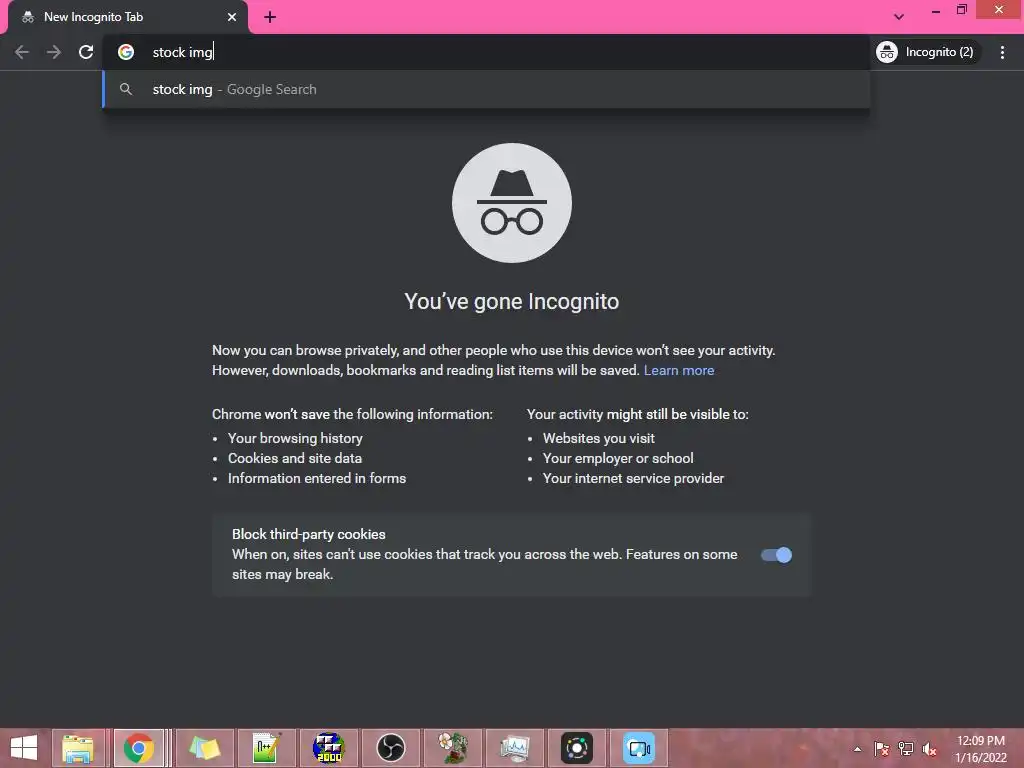Reload the current page
Viewport: 1024px width, 768px height.
[86, 52]
